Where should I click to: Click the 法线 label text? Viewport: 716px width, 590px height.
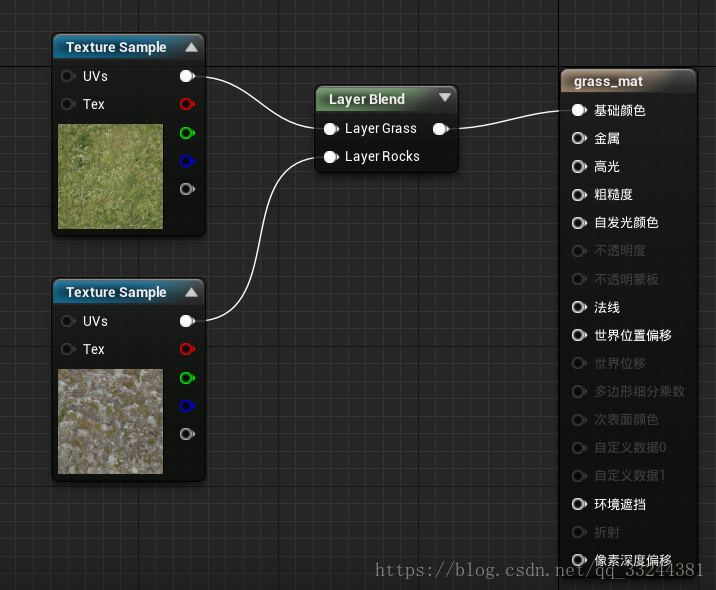point(606,307)
